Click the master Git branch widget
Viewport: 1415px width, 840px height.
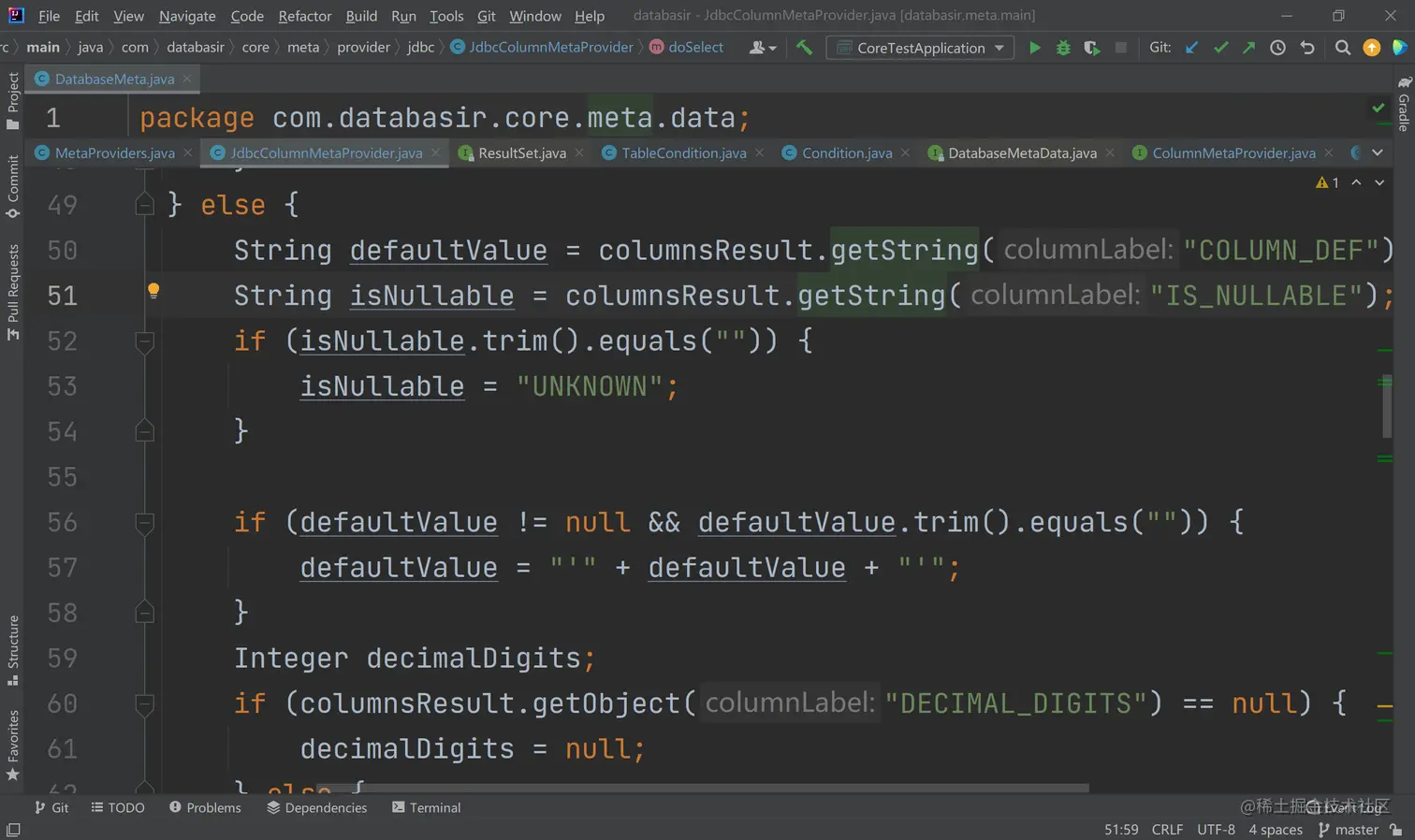point(1349,830)
